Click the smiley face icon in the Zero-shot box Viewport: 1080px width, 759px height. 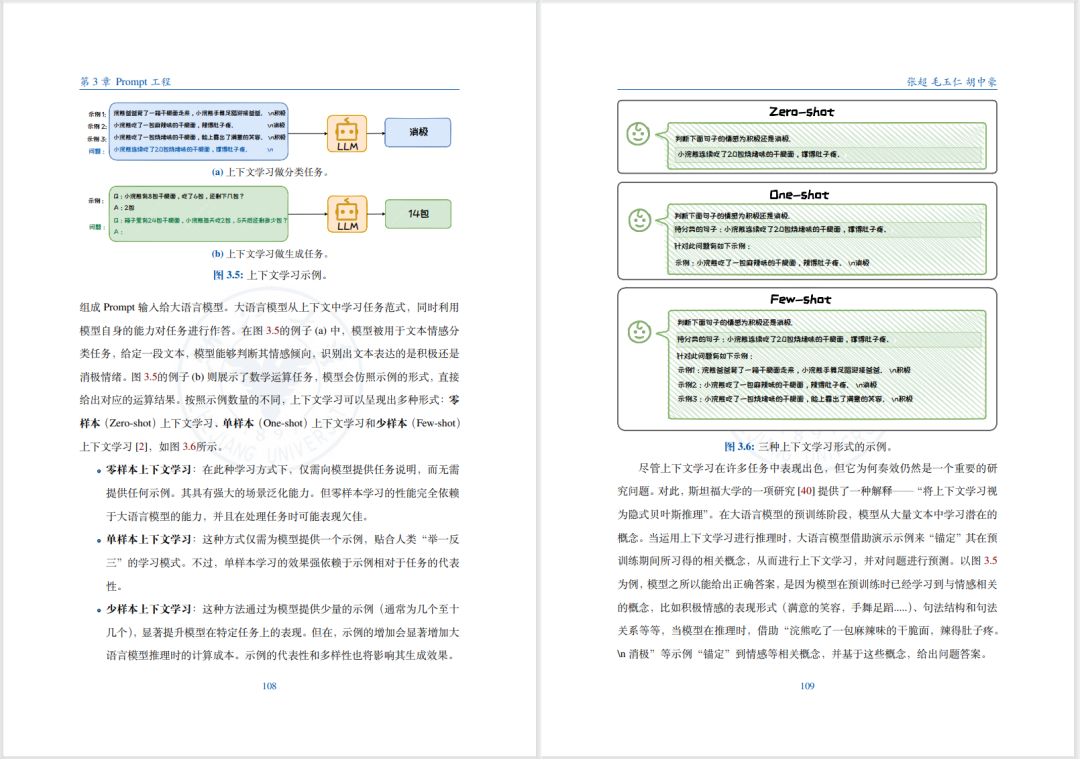pos(638,134)
